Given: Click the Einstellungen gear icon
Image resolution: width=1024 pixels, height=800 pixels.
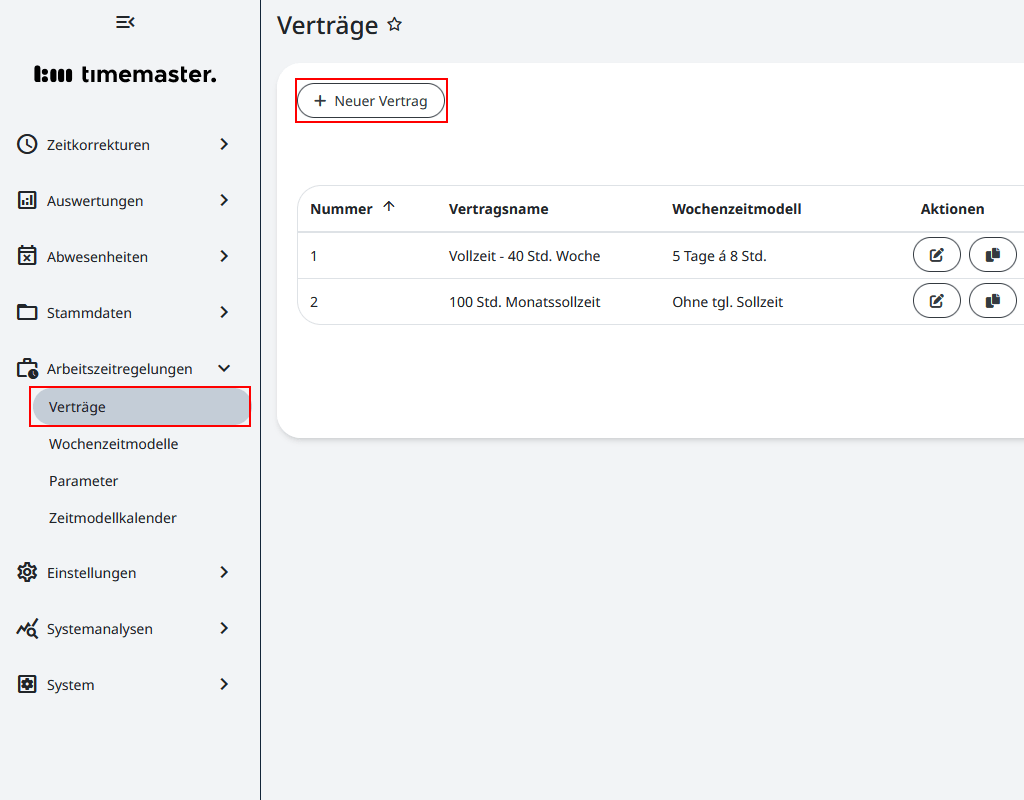Looking at the screenshot, I should (x=27, y=572).
